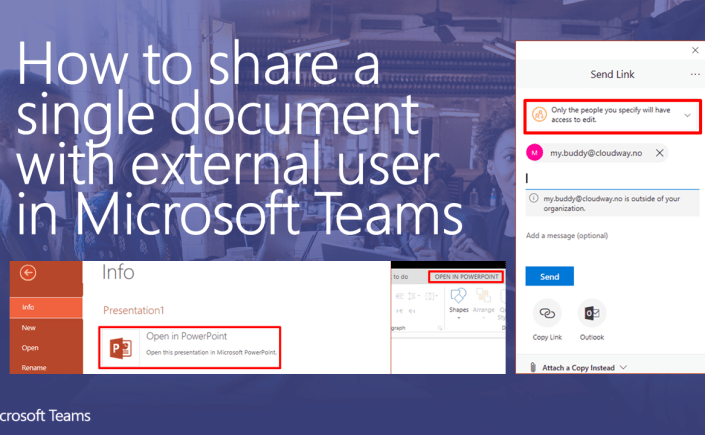
Task: Expand the link permission settings chevron
Action: coord(687,116)
